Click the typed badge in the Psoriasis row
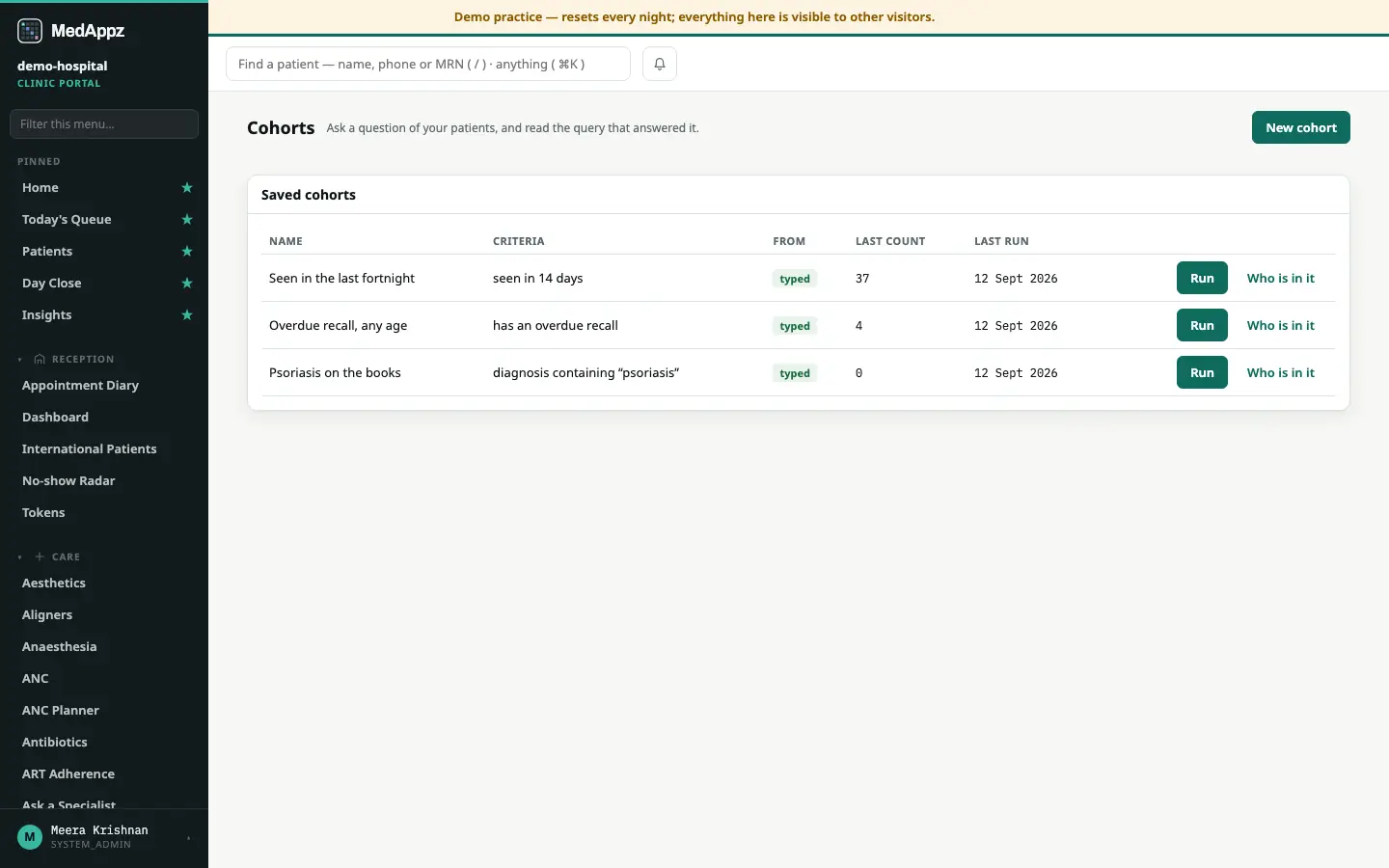Image resolution: width=1389 pixels, height=868 pixels. (795, 373)
